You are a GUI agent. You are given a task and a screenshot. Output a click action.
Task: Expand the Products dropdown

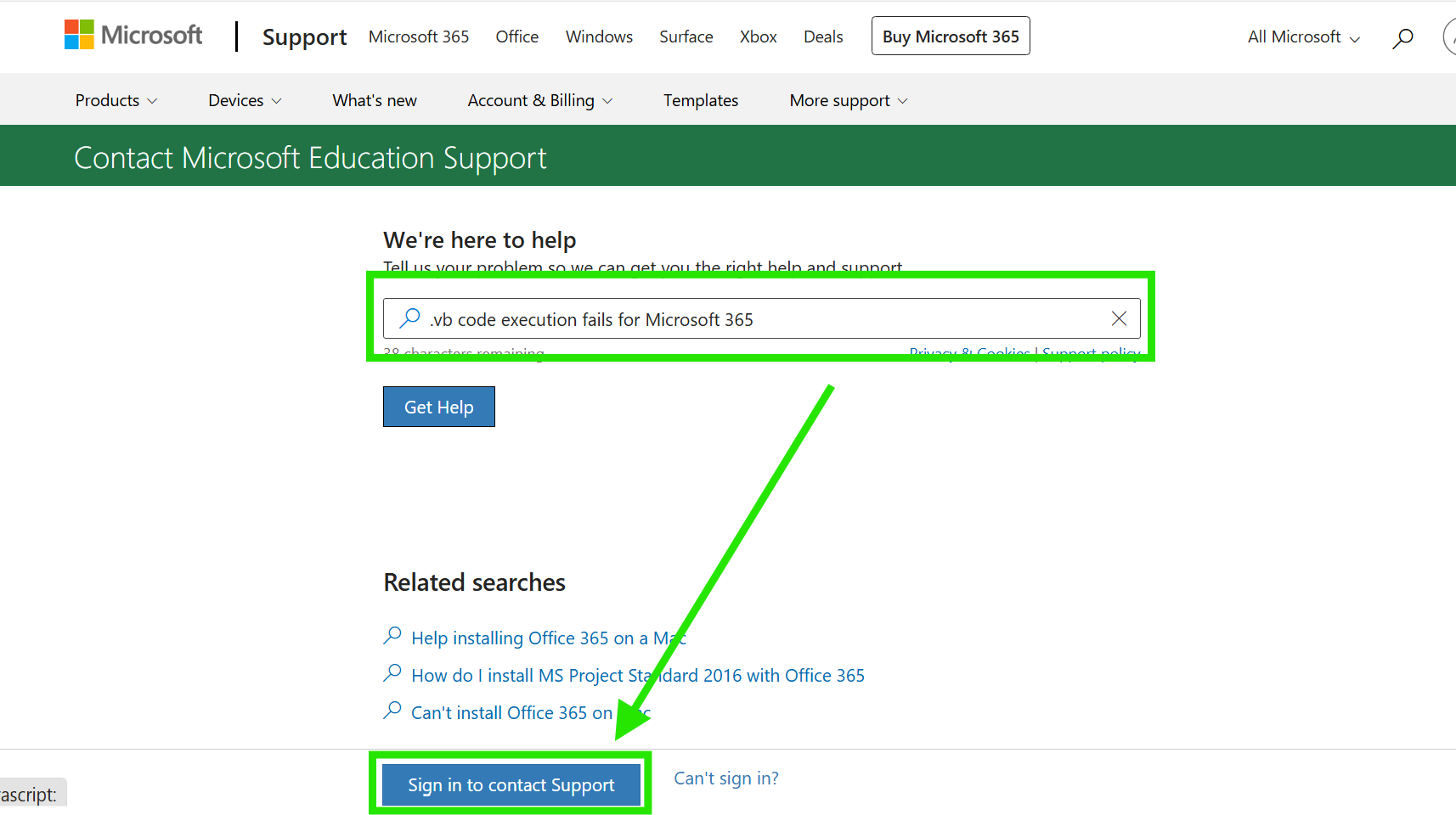[x=116, y=100]
